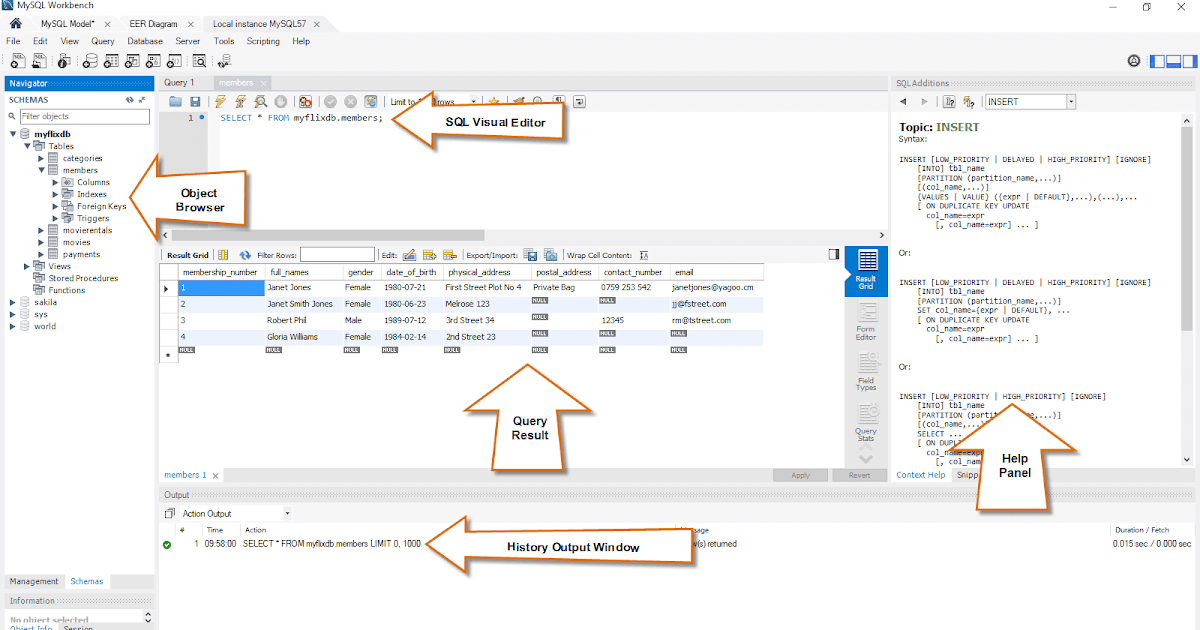Create a new stored procedure icon

[x=153, y=61]
